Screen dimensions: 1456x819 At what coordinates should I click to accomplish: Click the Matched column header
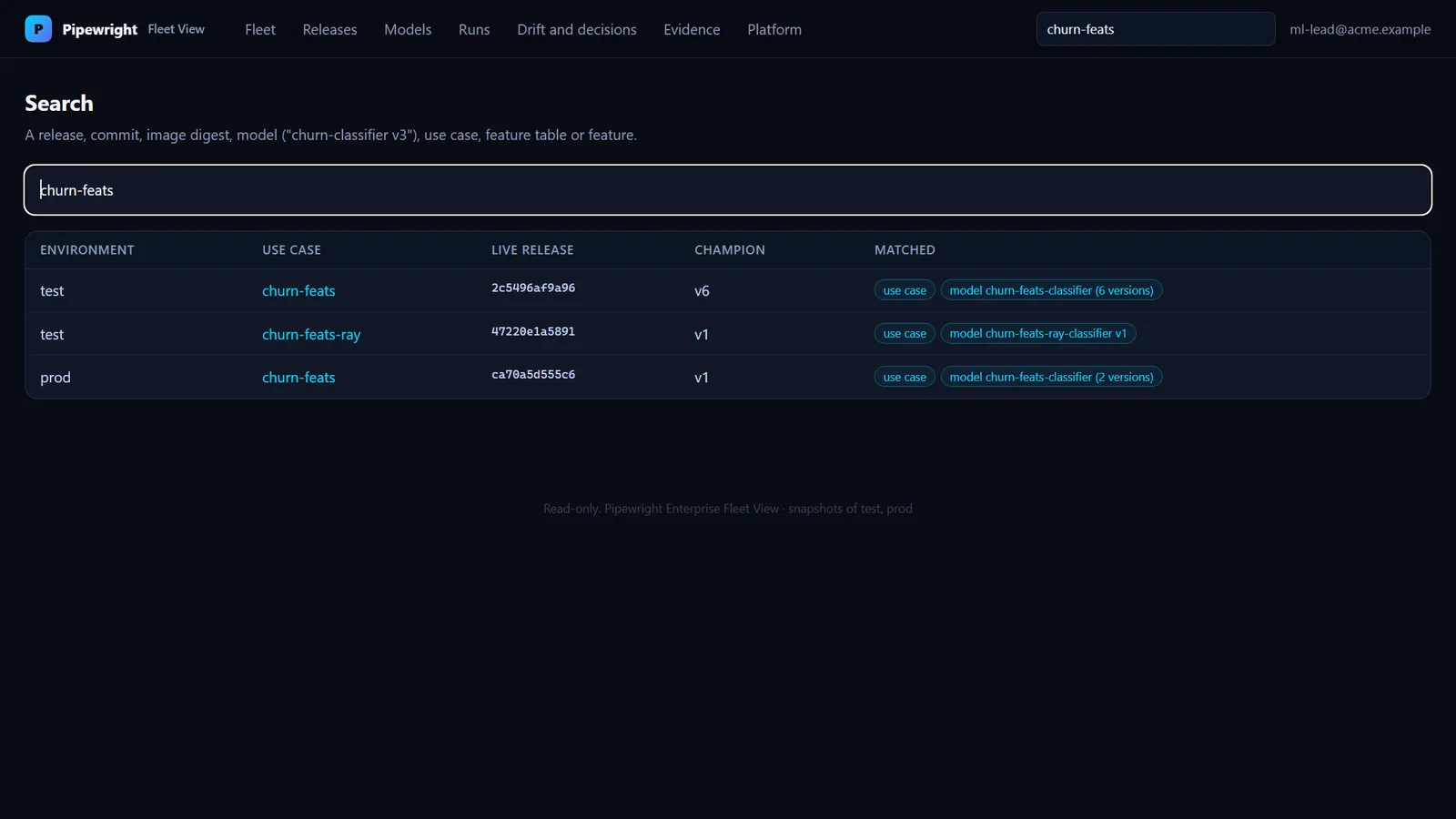(x=905, y=250)
